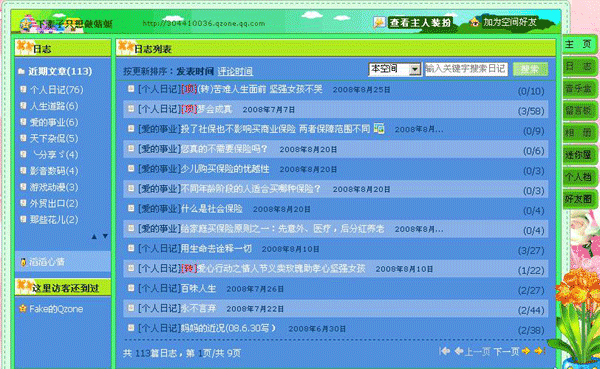Image resolution: width=600 pixels, height=369 pixels.
Task: Open the 个人日记(76) category
Action: click(56, 90)
